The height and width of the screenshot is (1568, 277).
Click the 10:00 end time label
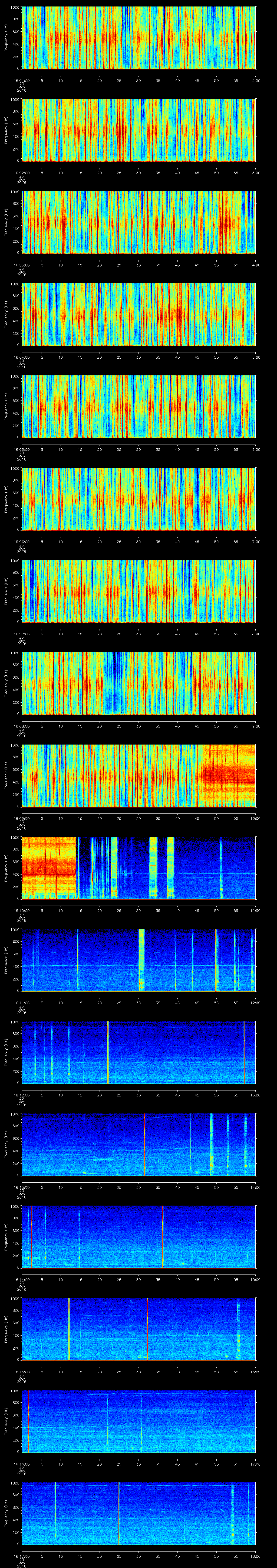tap(256, 818)
